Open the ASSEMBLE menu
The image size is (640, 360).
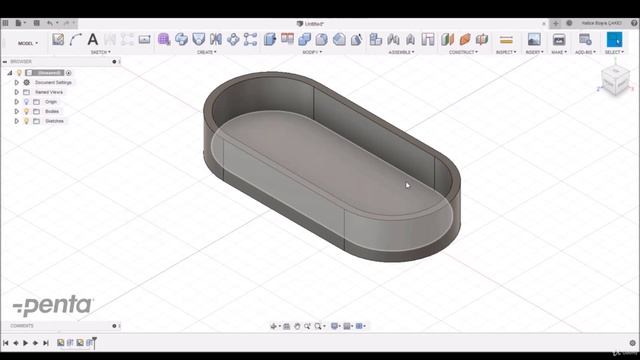[x=402, y=52]
